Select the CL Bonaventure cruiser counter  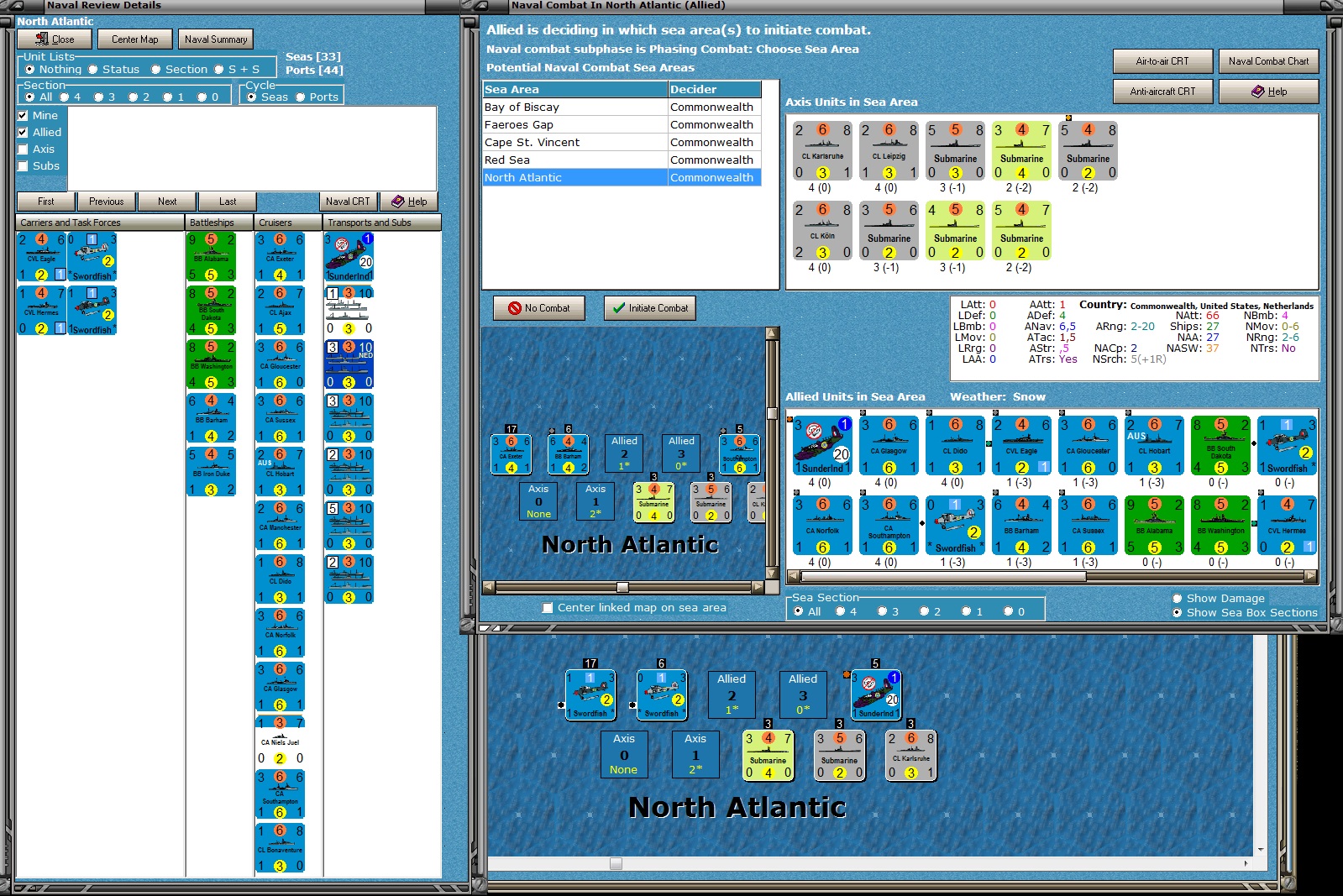coord(281,848)
